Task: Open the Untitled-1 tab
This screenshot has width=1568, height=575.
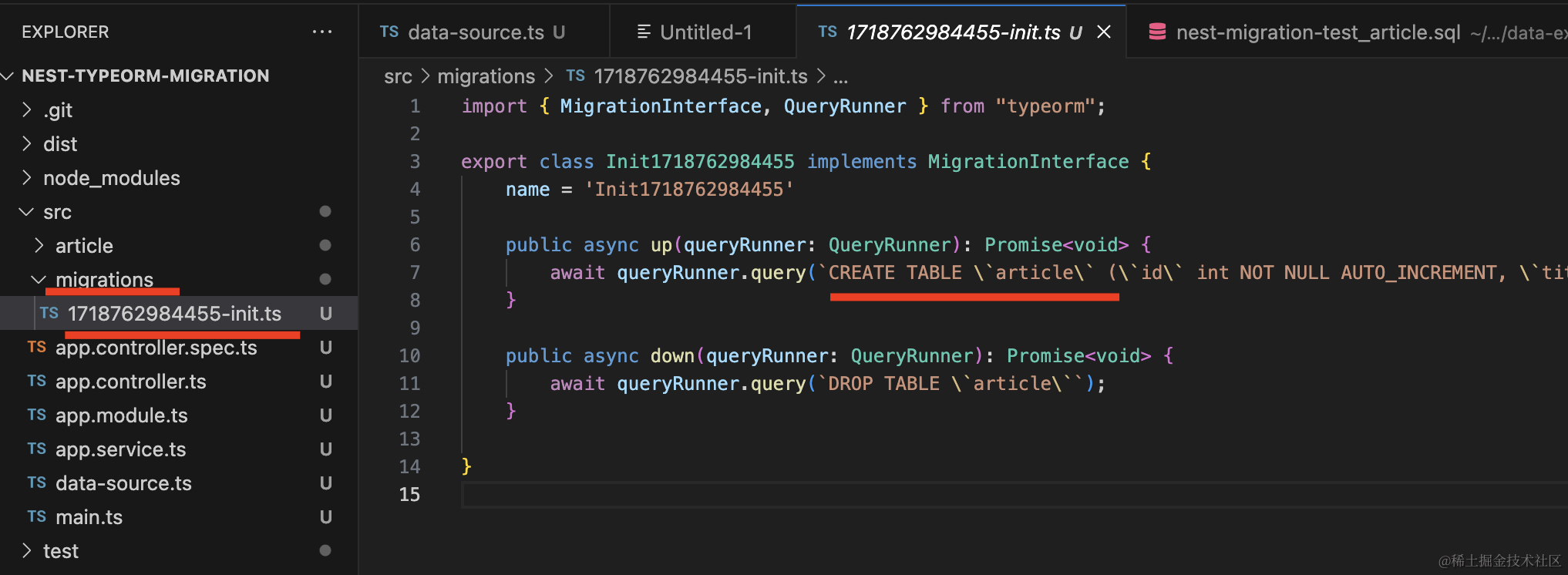Action: [705, 32]
